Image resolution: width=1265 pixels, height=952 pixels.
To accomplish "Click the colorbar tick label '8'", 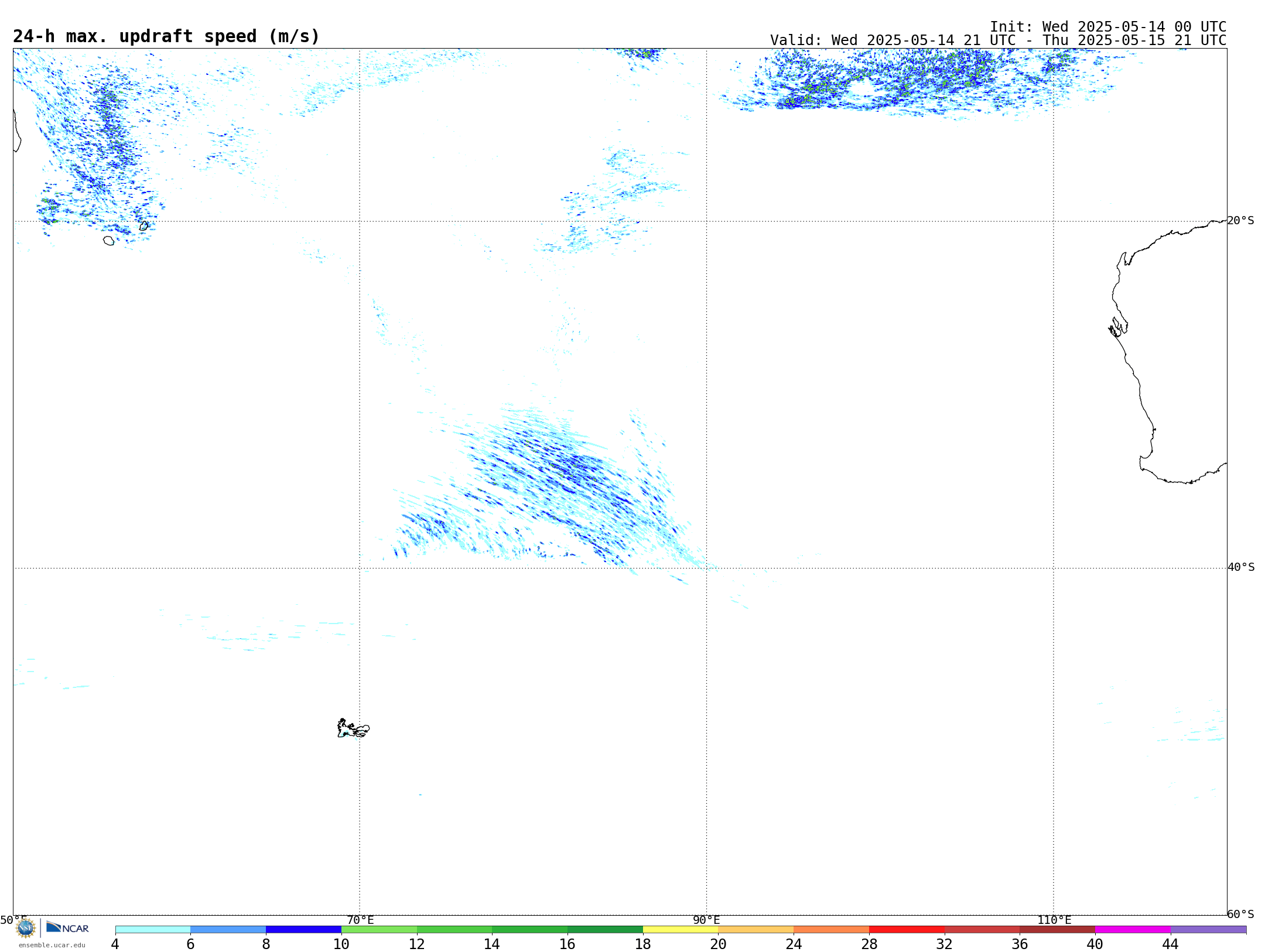I will (x=266, y=944).
